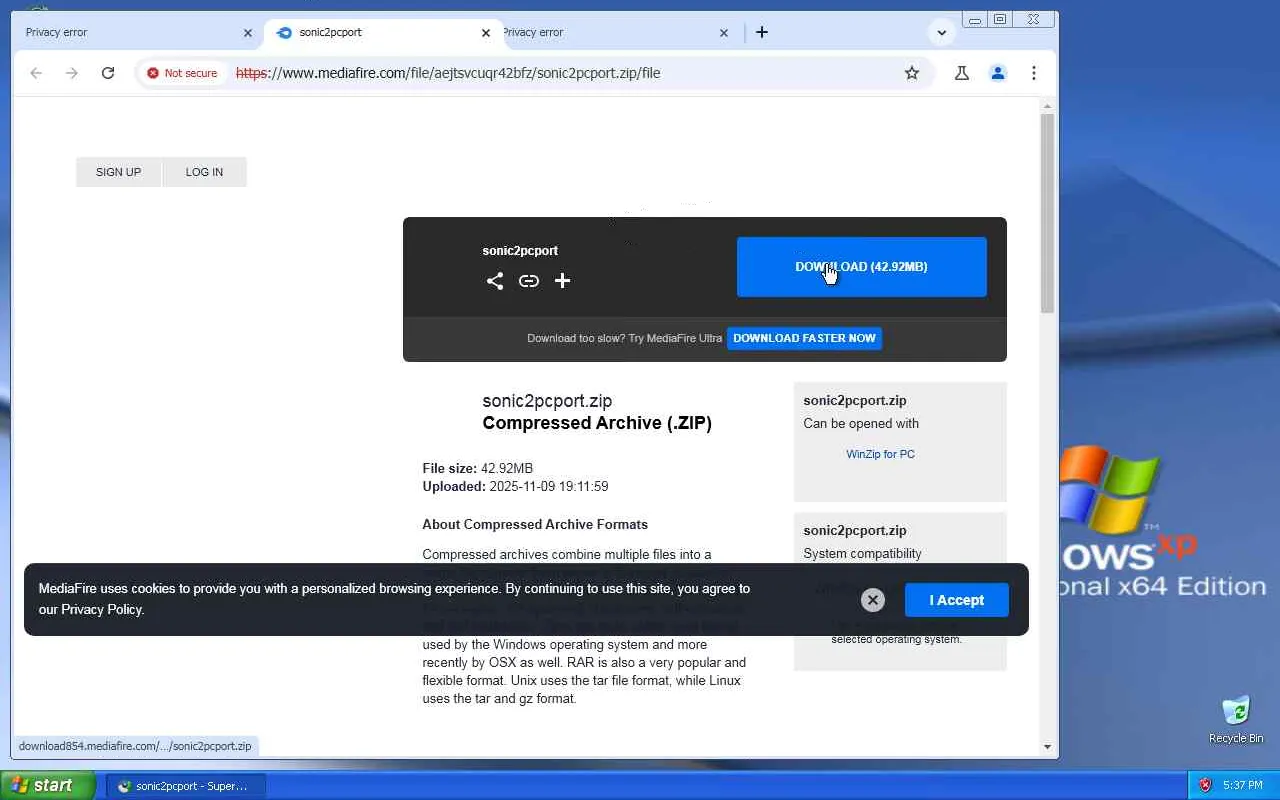The width and height of the screenshot is (1280, 800).
Task: Close the sonic2pcport tab
Action: pyautogui.click(x=486, y=33)
